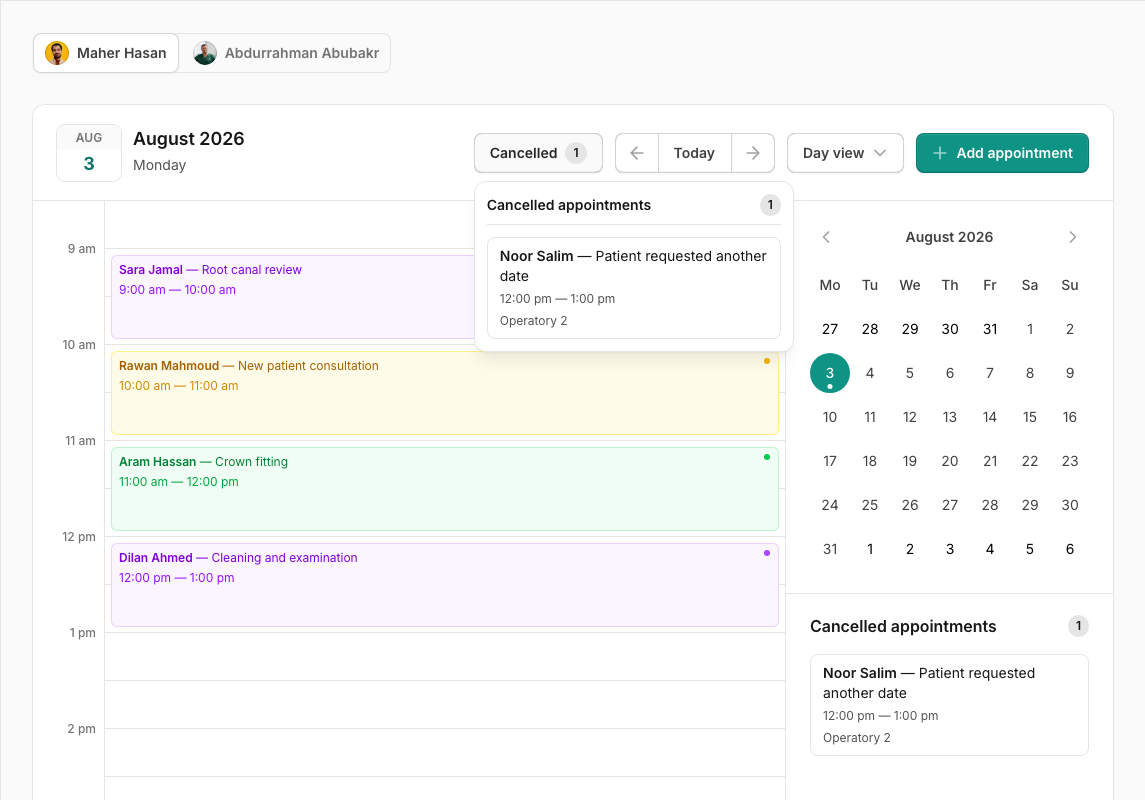The image size is (1145, 800).
Task: Click the 'We' weekday column header
Action: [x=910, y=285]
